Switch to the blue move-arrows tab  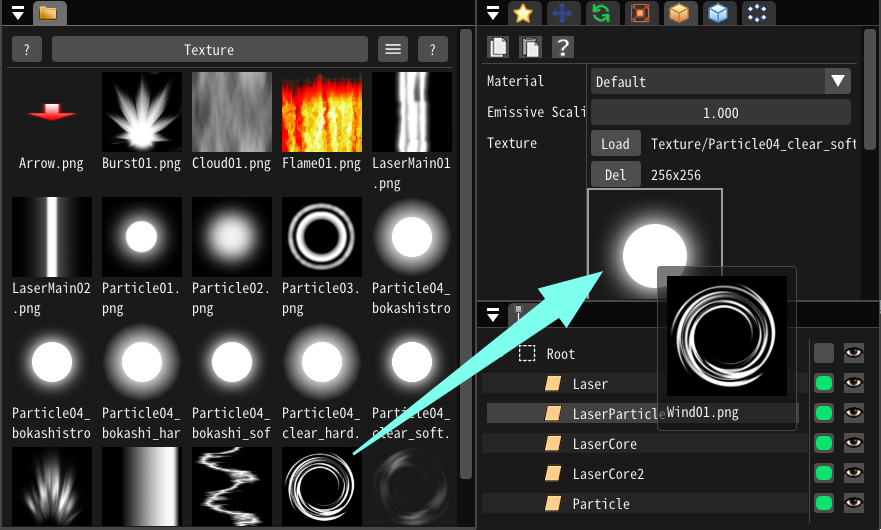(x=561, y=13)
